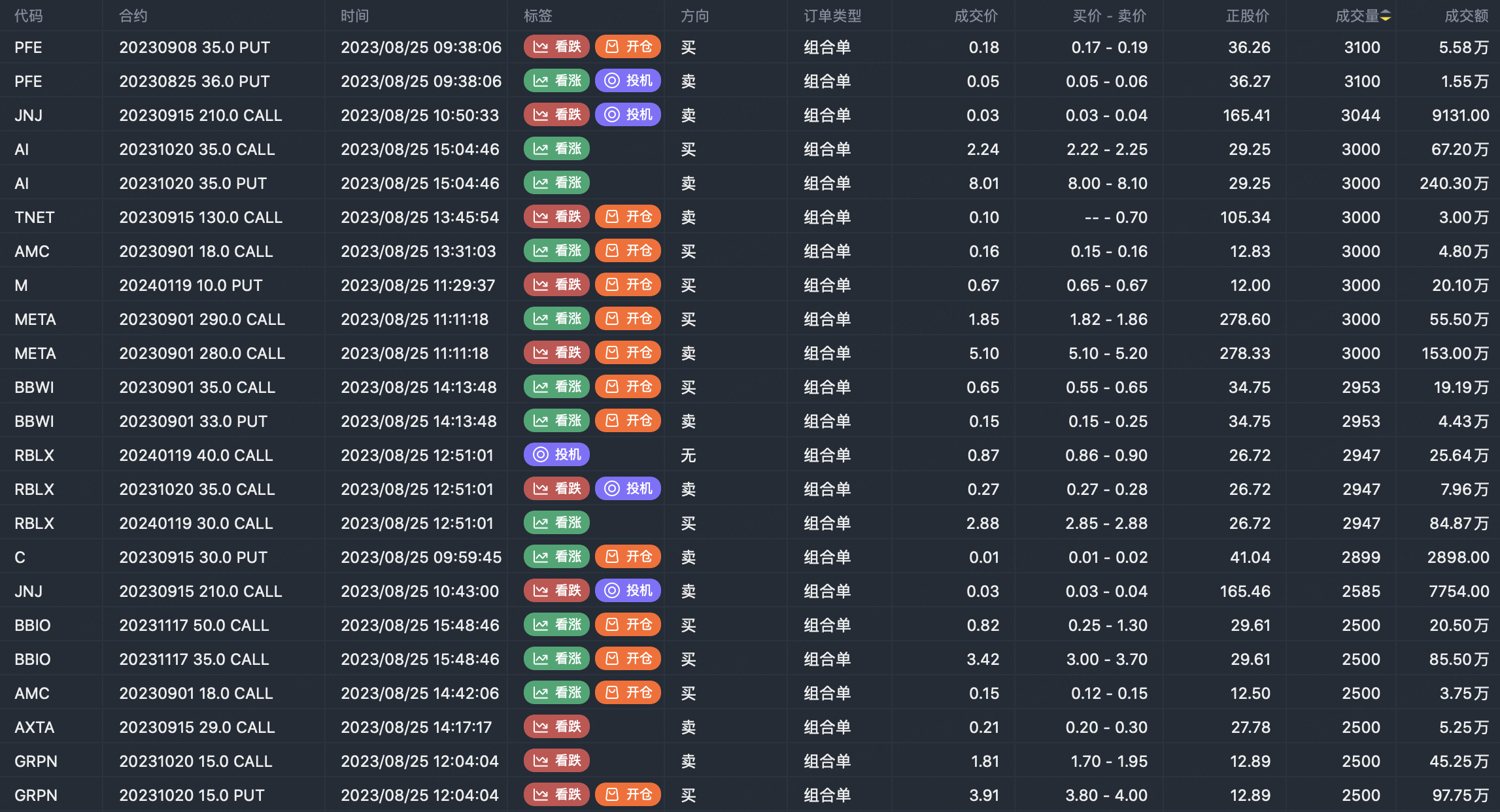Image resolution: width=1500 pixels, height=812 pixels.
Task: Open META 290.0 CALL contract
Action: tap(202, 319)
